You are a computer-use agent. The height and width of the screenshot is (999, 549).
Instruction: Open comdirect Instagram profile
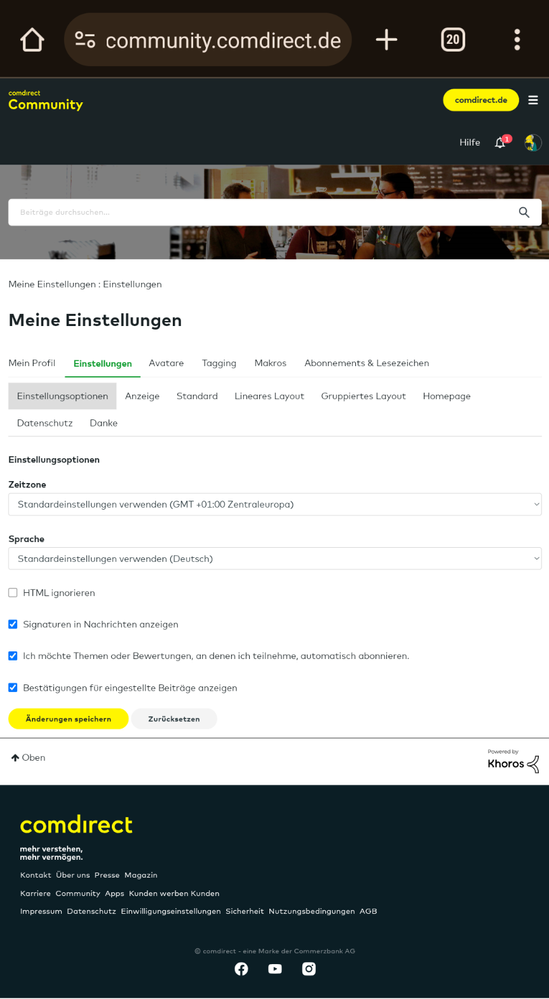pos(309,969)
